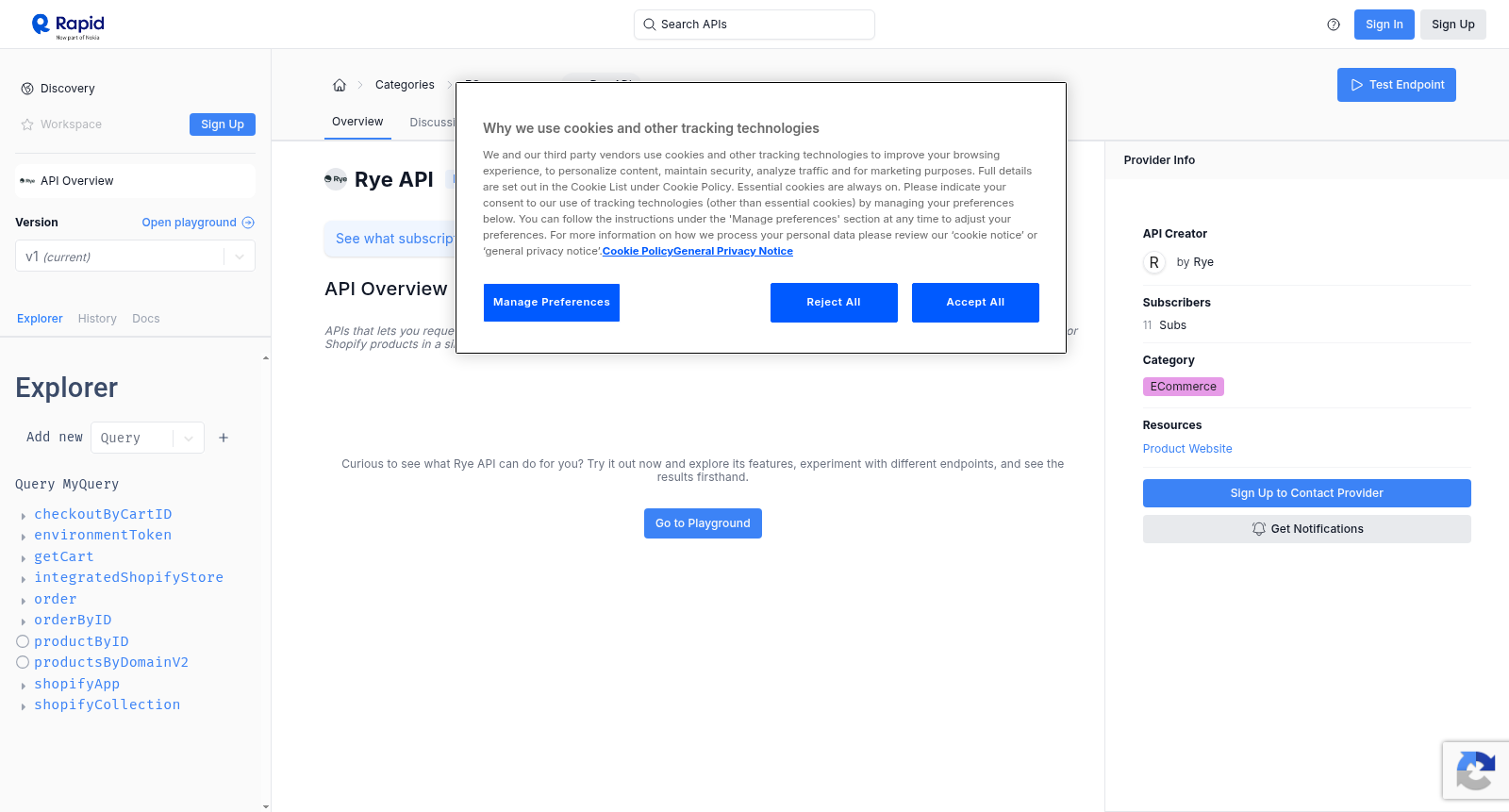
Task: Switch to the History tab
Action: click(97, 319)
